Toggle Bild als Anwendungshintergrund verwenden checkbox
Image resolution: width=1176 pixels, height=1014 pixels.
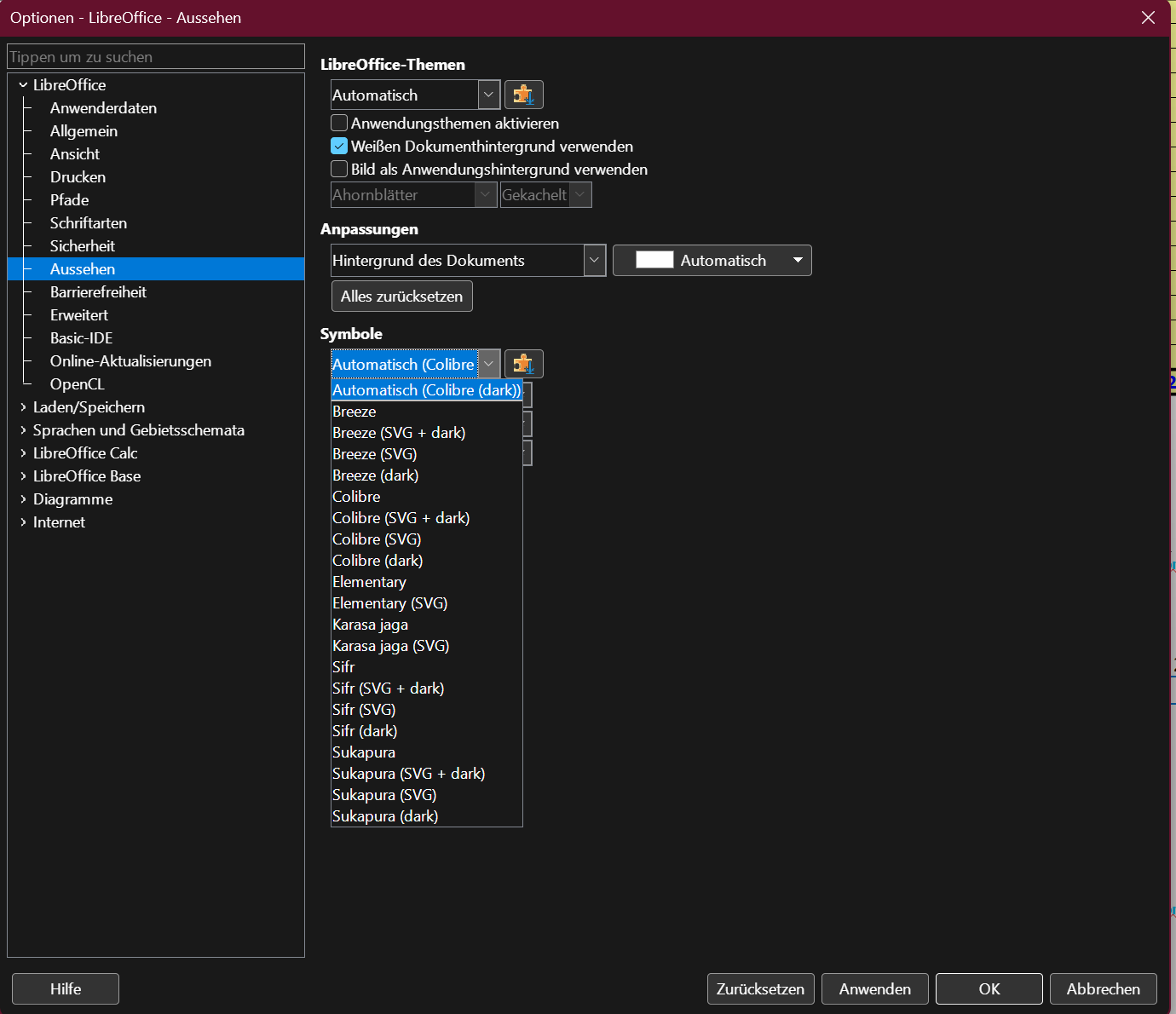339,169
